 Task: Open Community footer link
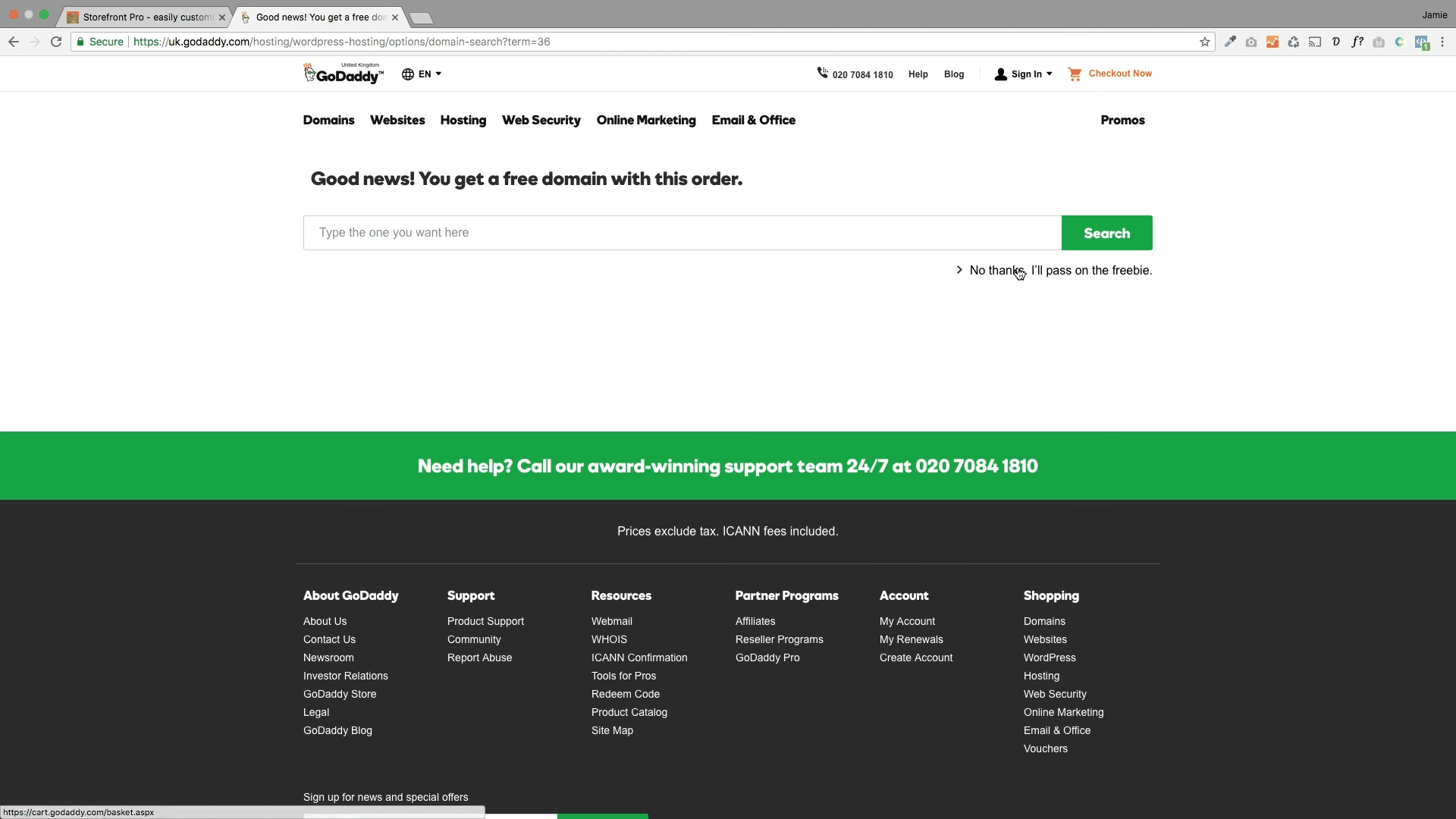pos(474,639)
